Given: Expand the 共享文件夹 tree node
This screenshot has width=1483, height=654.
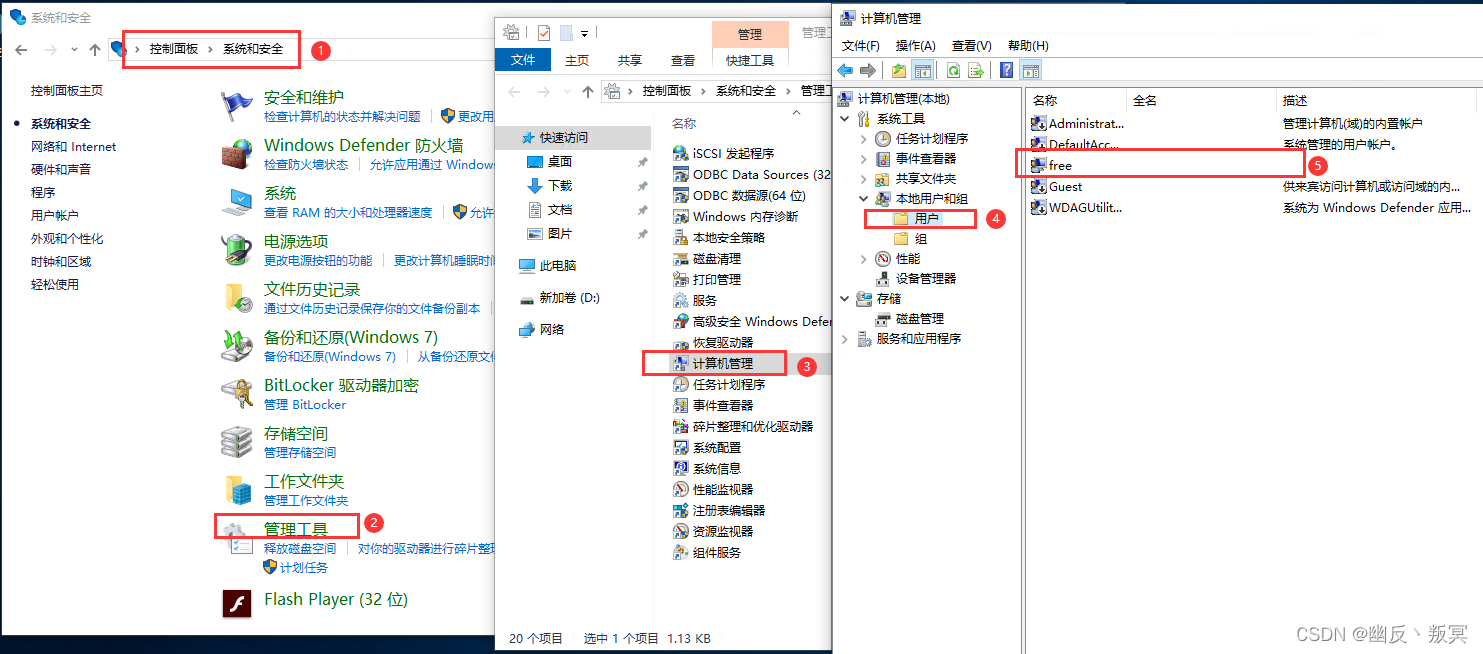Looking at the screenshot, I should tap(864, 179).
